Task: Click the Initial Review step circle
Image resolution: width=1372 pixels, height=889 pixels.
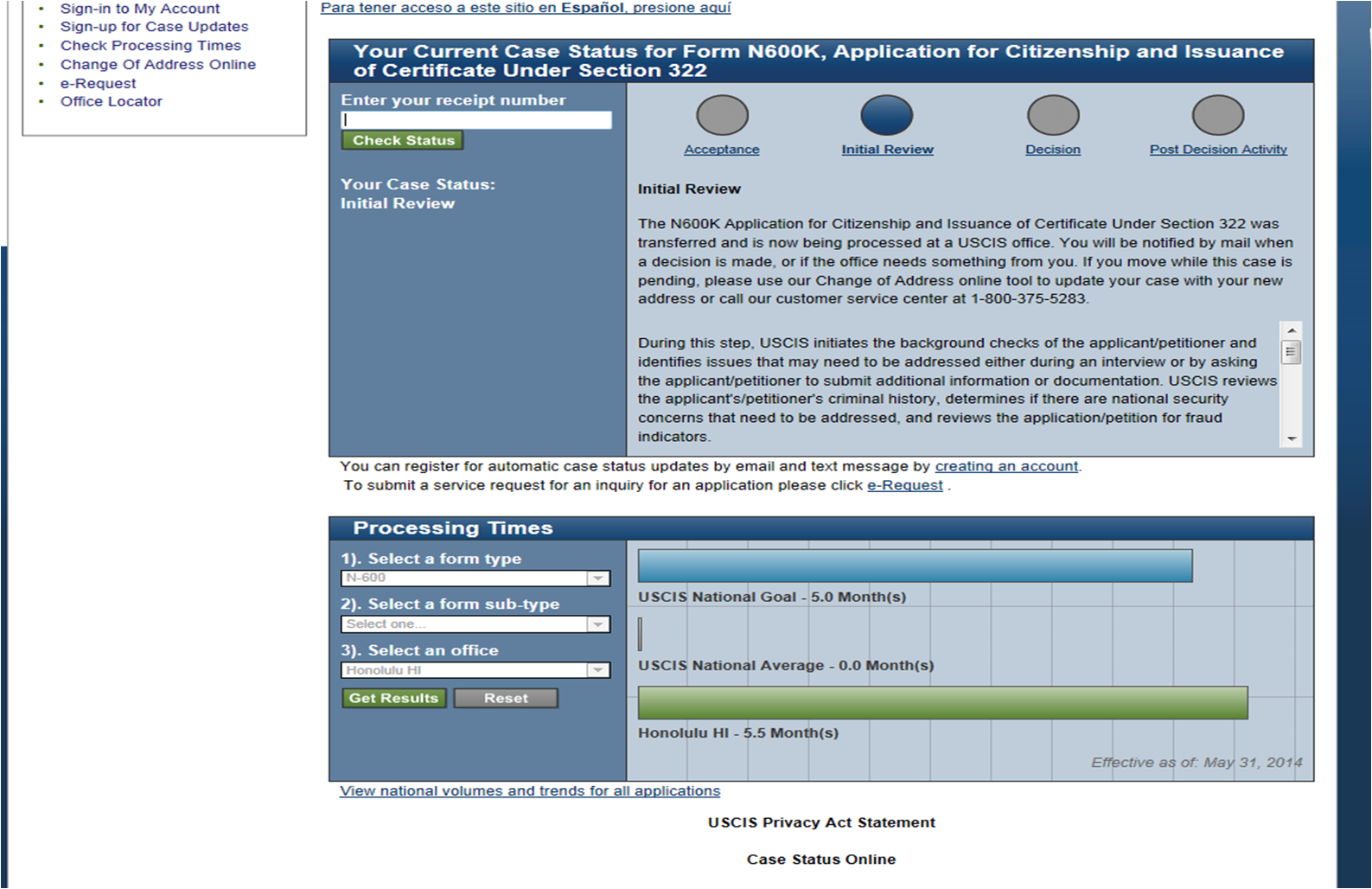Action: point(886,115)
